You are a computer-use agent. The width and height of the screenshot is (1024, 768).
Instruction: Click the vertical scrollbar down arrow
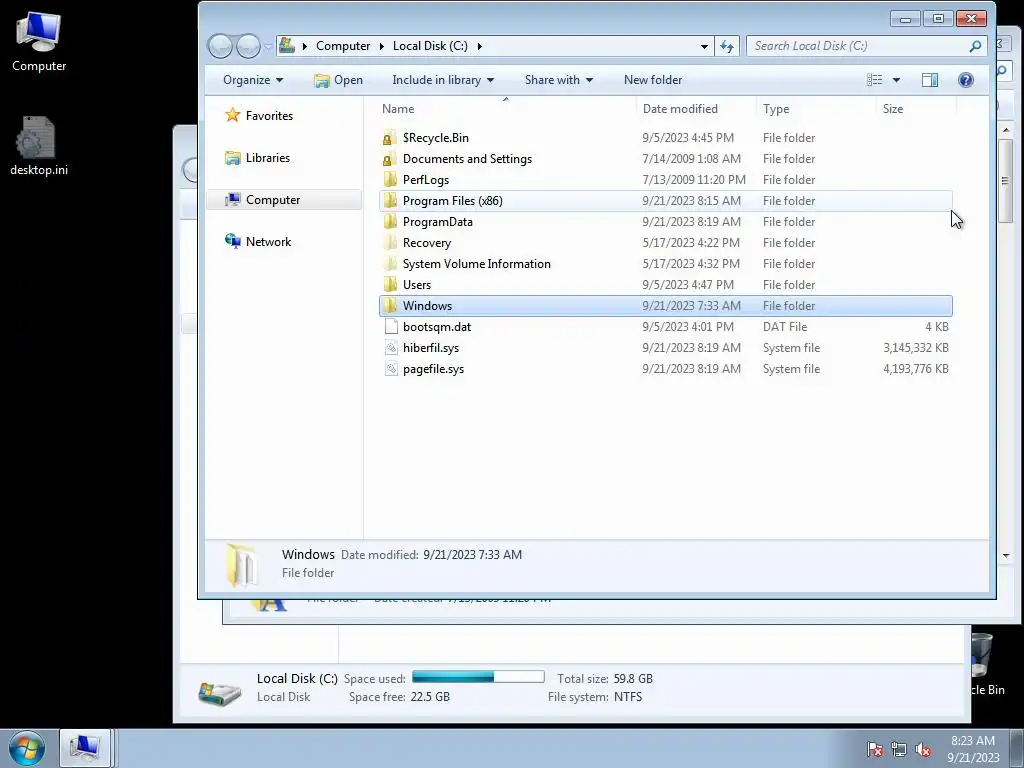[x=1006, y=555]
